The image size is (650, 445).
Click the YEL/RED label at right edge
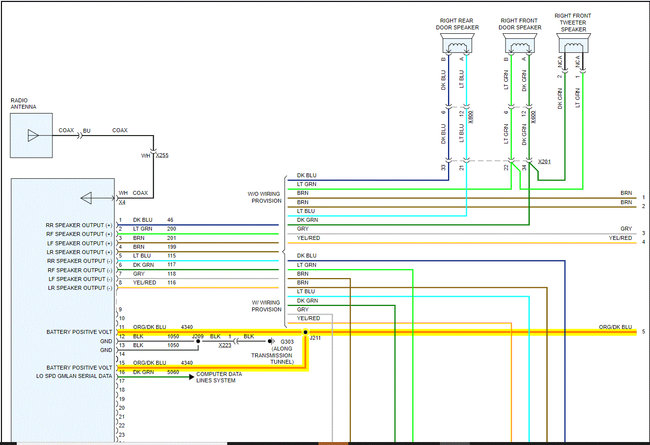tap(621, 238)
